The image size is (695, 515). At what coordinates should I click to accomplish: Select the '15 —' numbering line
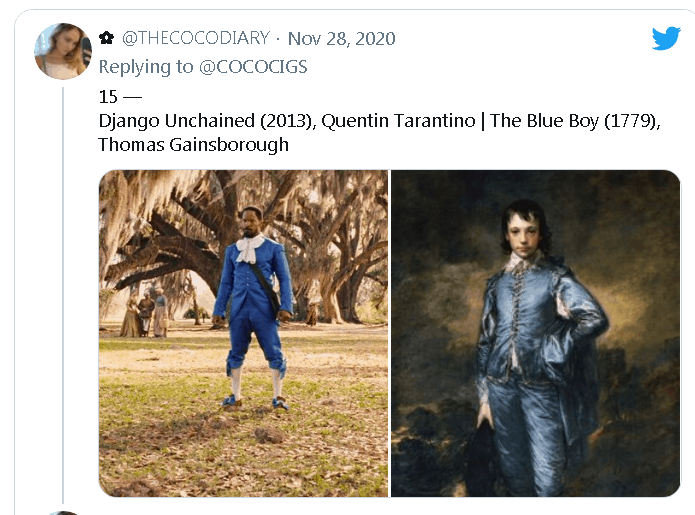(120, 97)
